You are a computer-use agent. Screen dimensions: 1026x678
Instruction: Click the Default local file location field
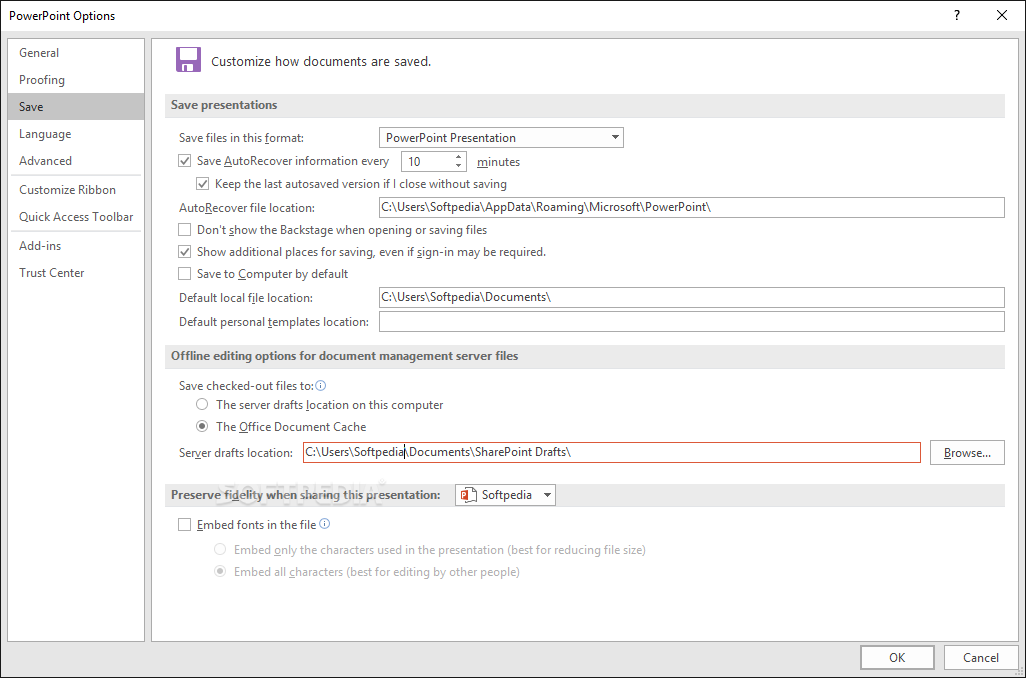(x=692, y=297)
